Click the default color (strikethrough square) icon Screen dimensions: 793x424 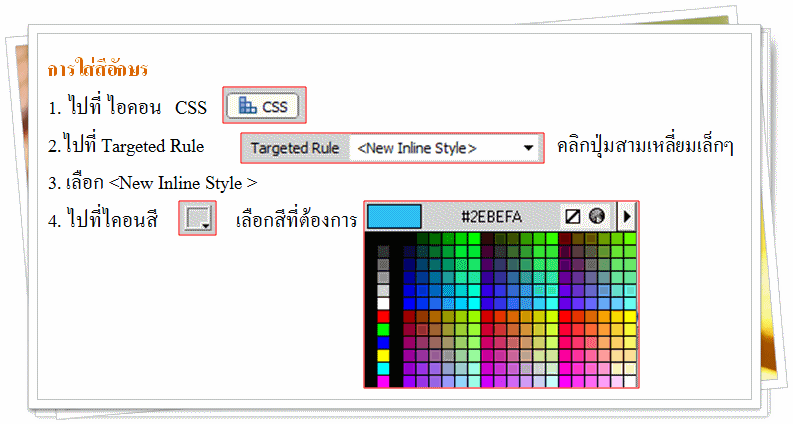coord(572,217)
